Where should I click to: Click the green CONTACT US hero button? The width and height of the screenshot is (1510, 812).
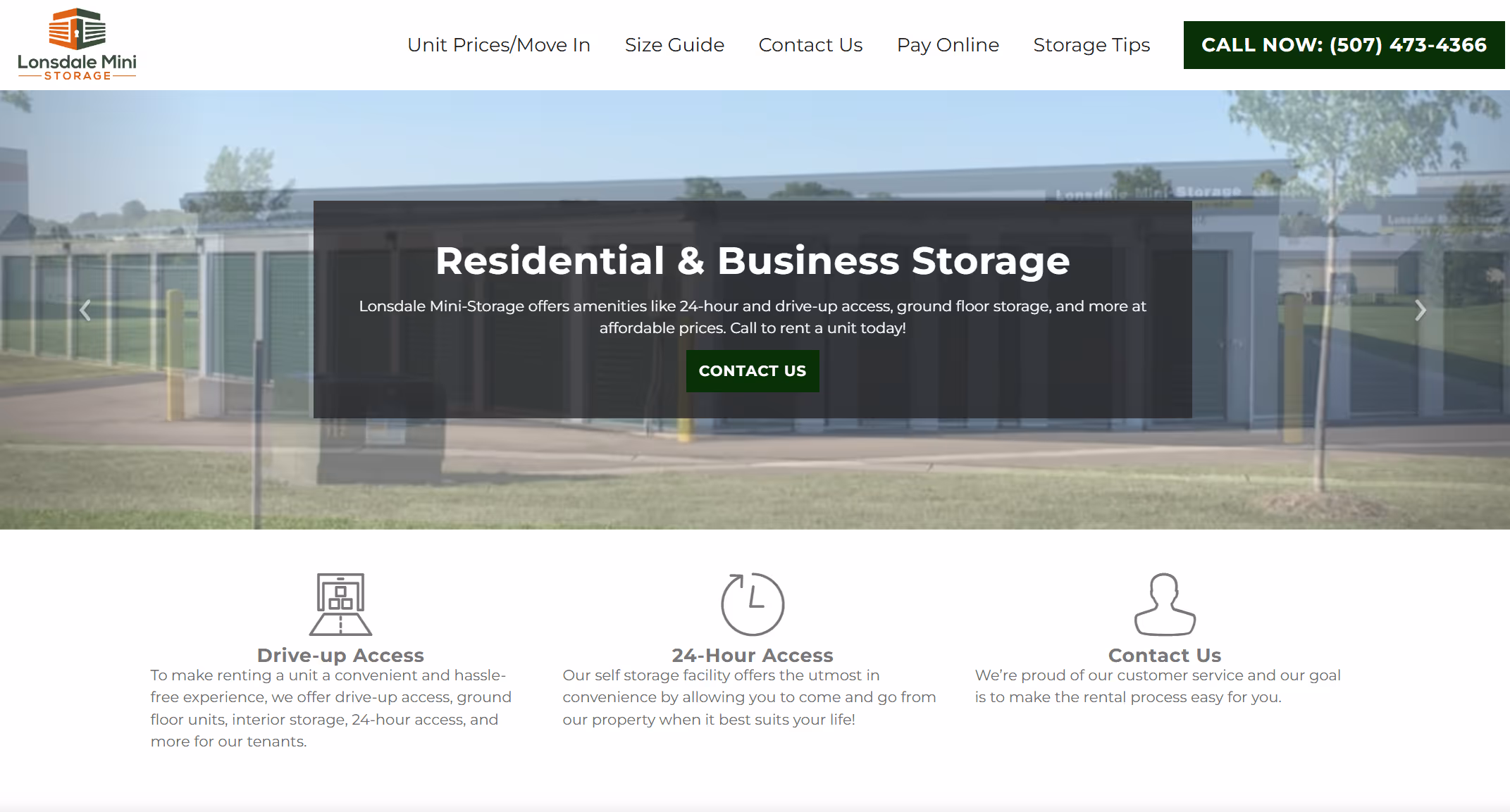tap(753, 371)
